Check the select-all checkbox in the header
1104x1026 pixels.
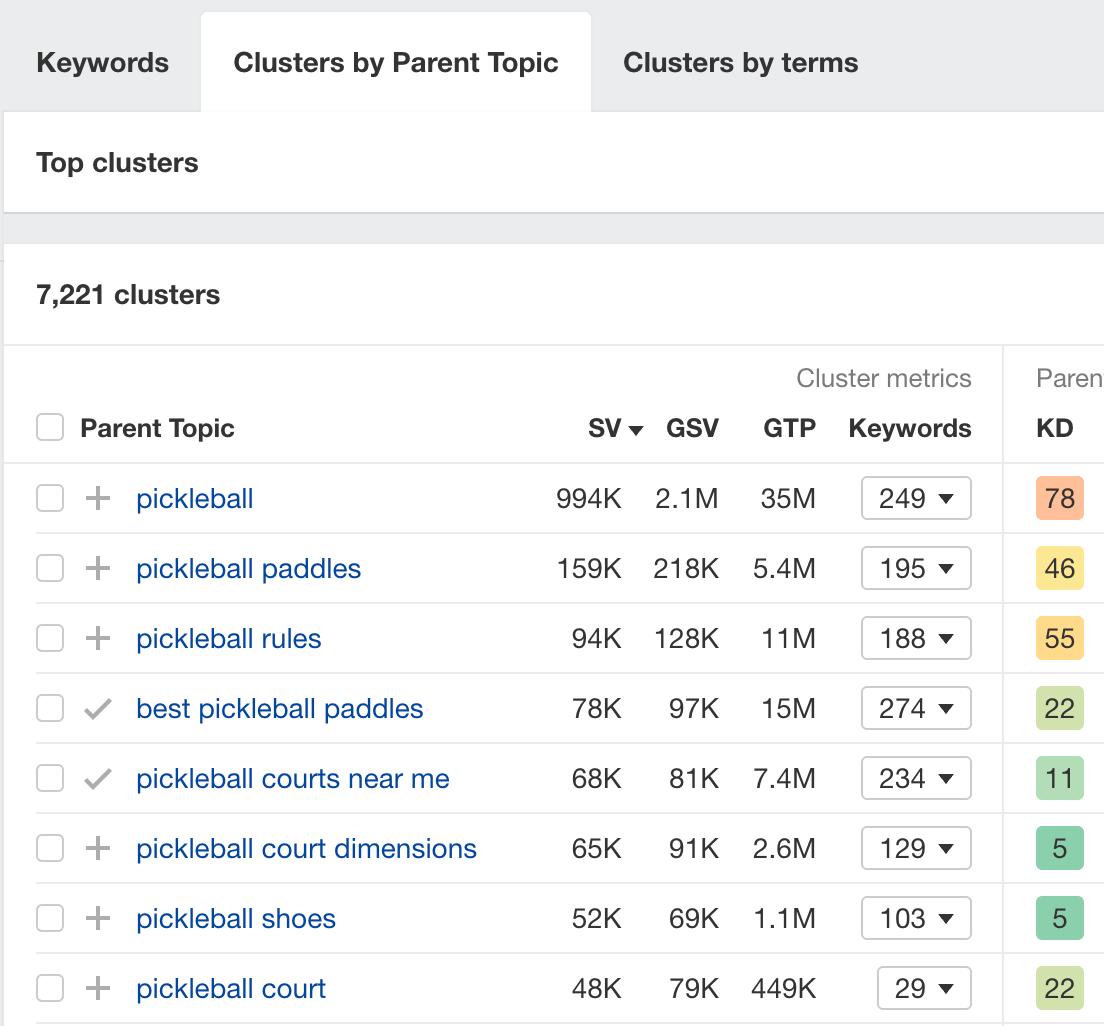(50, 427)
